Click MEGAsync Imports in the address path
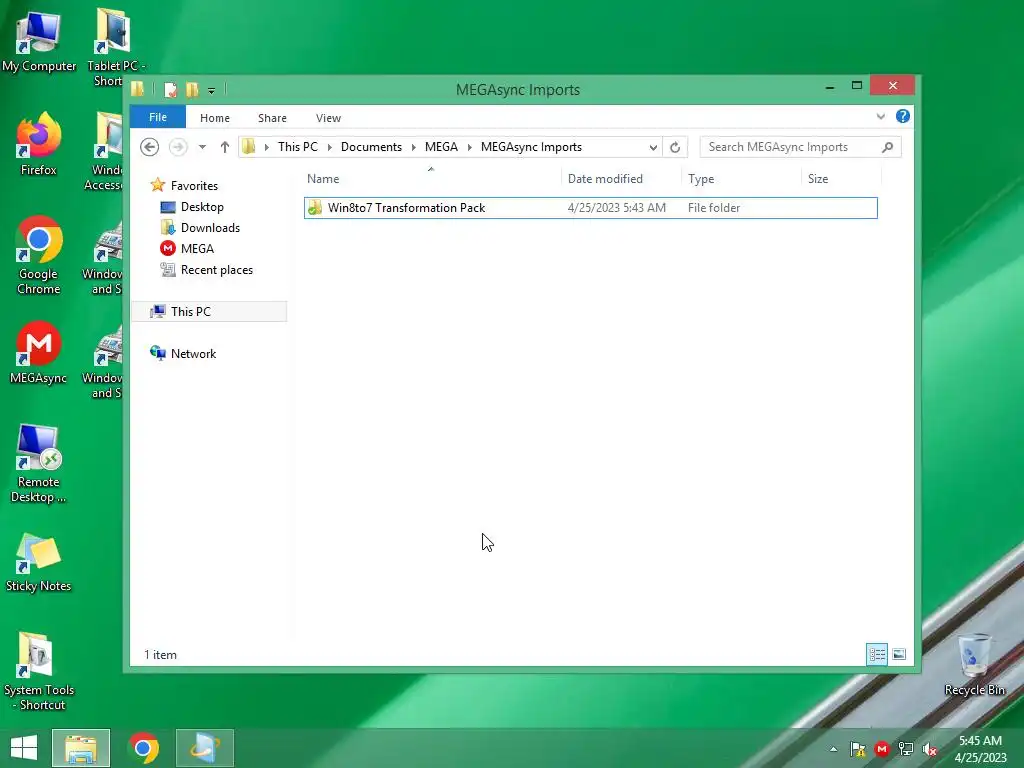Screen dimensions: 1024x768 pyautogui.click(x=531, y=147)
